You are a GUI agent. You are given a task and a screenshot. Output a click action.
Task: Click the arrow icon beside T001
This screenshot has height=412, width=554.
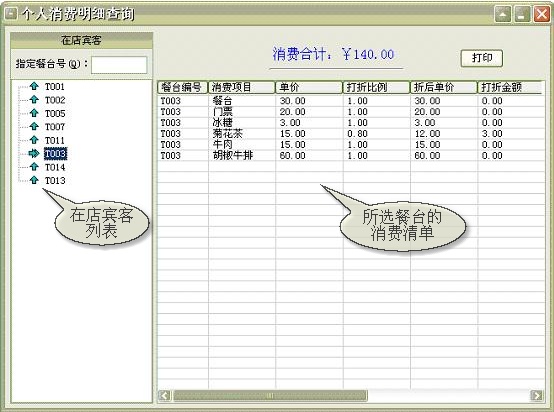[x=34, y=86]
